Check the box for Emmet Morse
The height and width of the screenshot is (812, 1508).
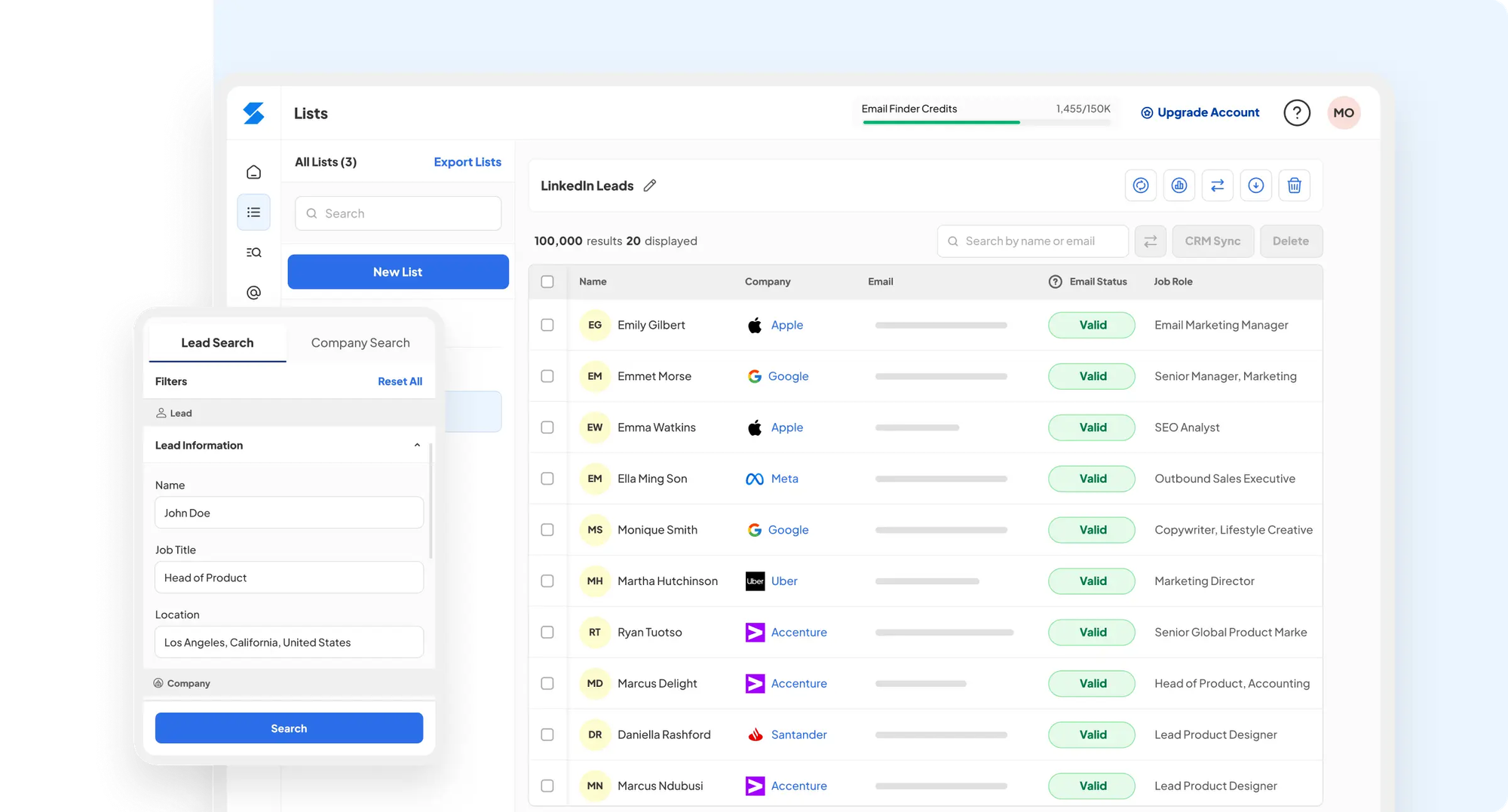(x=547, y=376)
